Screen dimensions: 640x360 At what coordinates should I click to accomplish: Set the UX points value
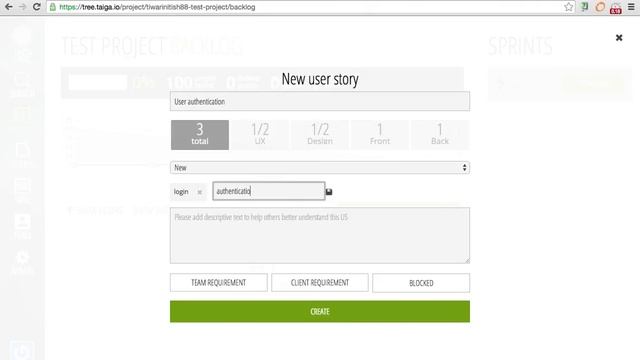[260, 135]
